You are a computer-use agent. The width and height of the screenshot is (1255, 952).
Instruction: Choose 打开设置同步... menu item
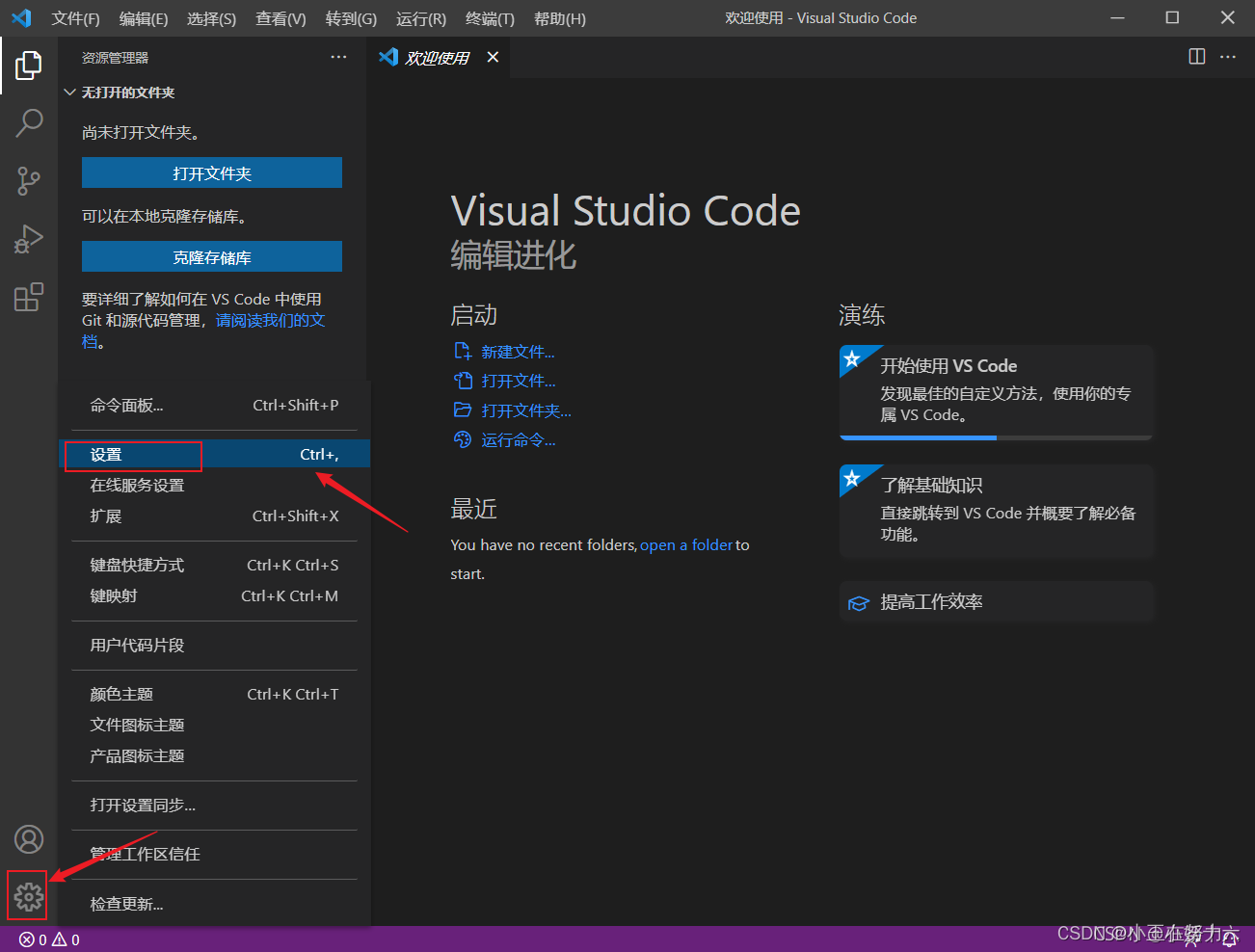click(214, 806)
